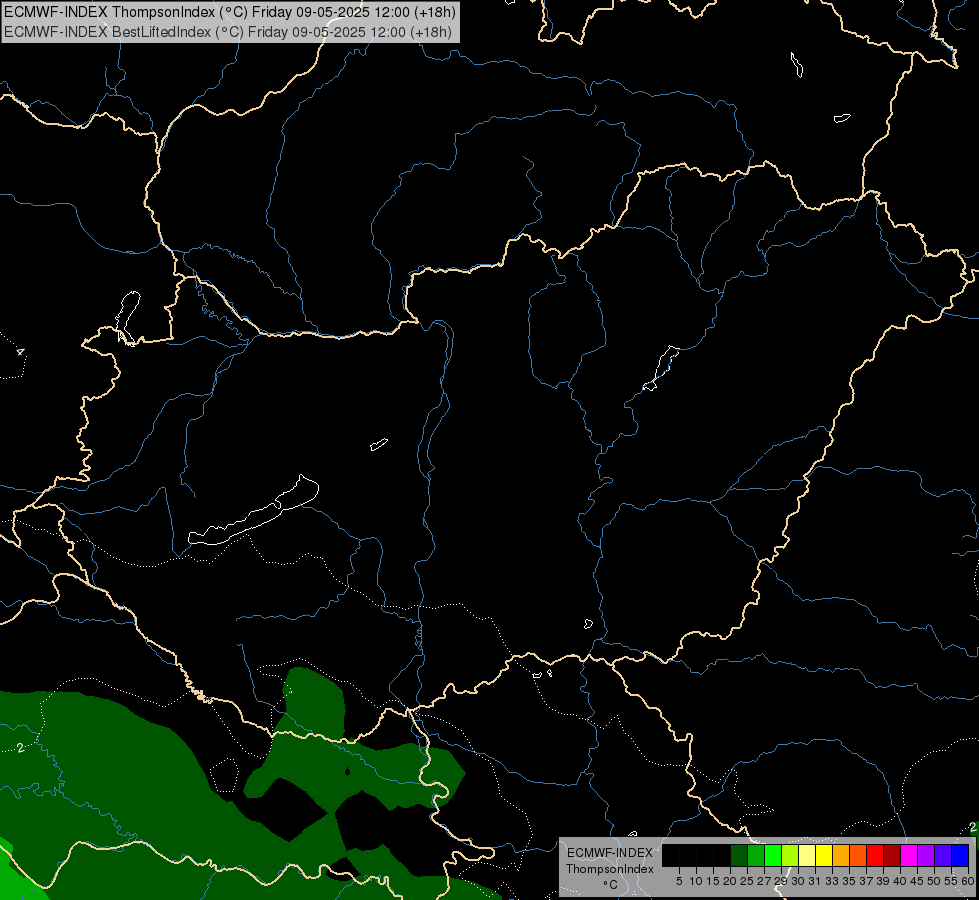This screenshot has height=900, width=979.
Task: Click the dark red 39–40 legend swatch
Action: (x=892, y=855)
